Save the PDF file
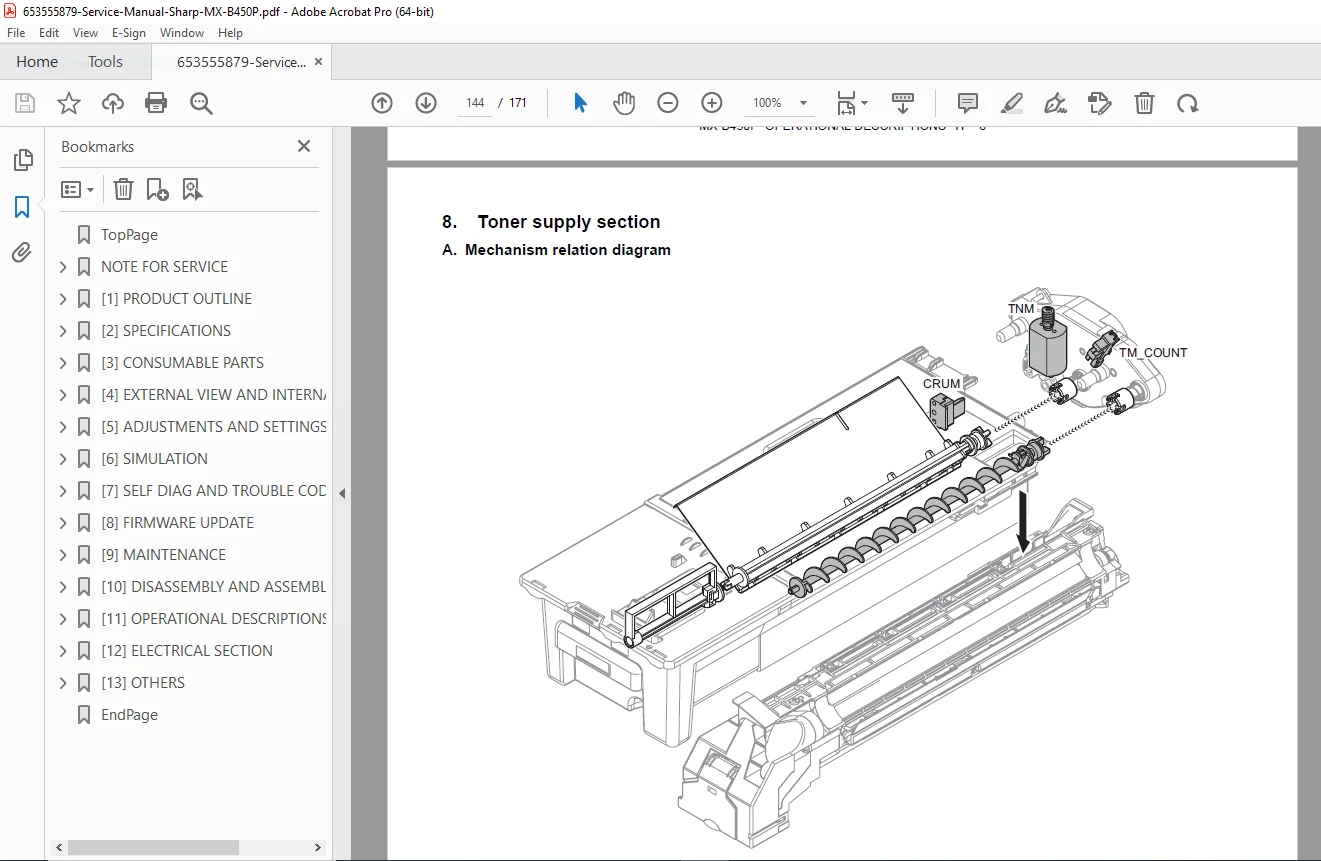The image size is (1321, 861). tap(25, 103)
